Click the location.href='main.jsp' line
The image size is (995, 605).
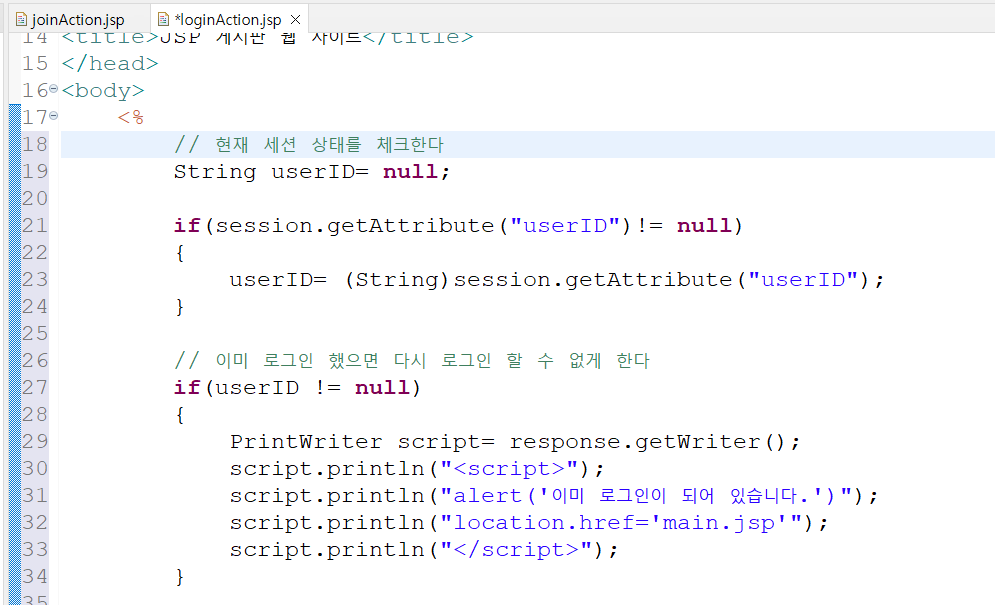coord(529,523)
